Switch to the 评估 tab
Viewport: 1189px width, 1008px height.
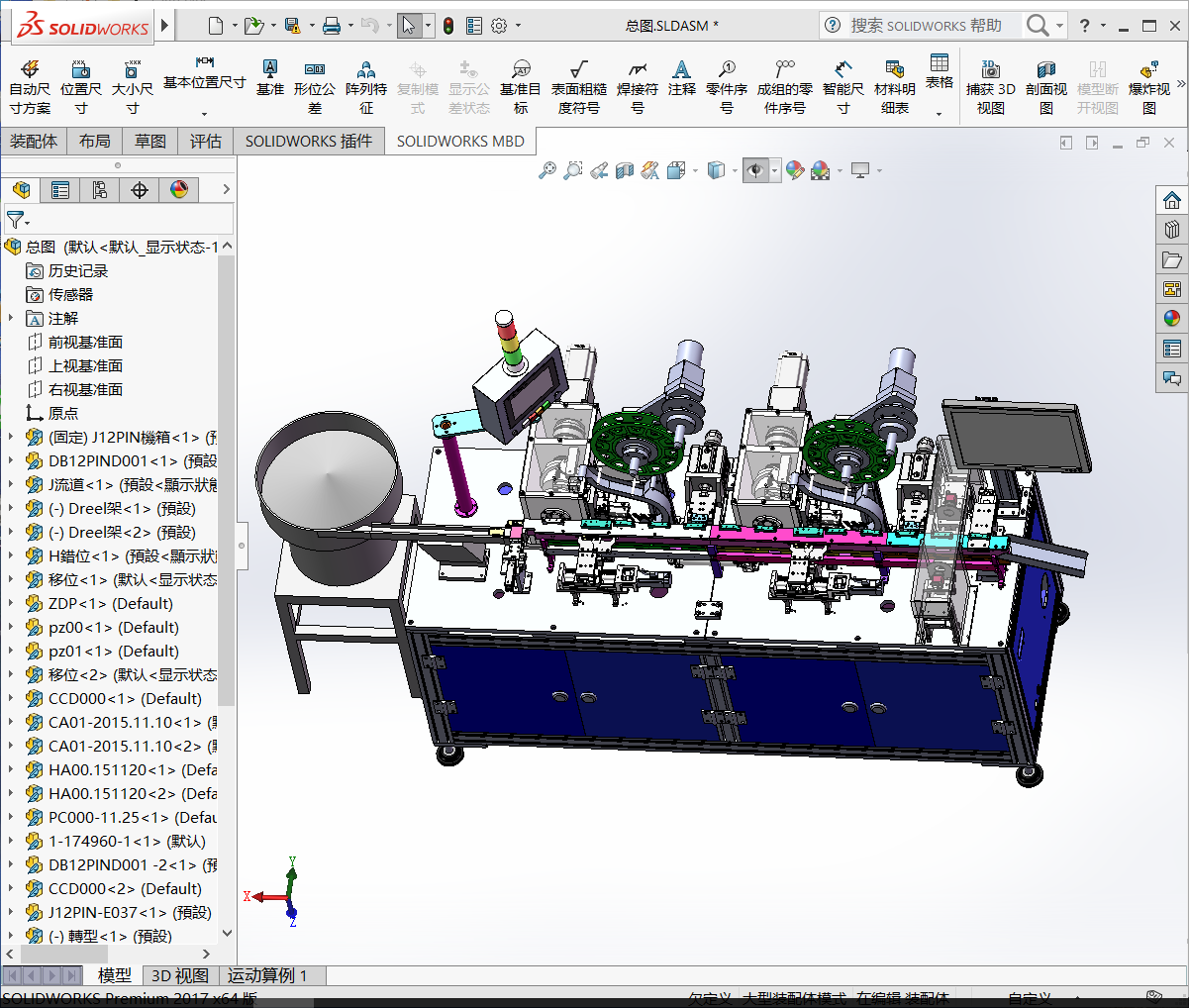coord(206,142)
